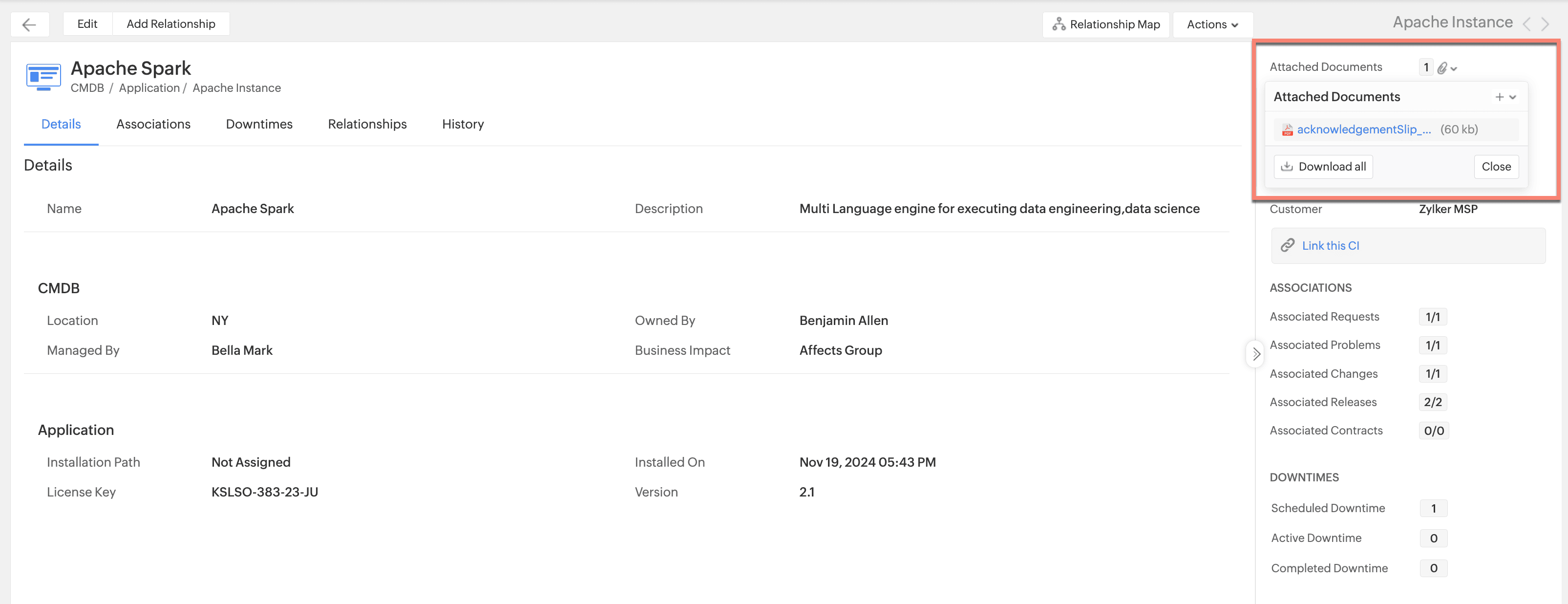
Task: Close the Attached Documents popup
Action: (1496, 167)
